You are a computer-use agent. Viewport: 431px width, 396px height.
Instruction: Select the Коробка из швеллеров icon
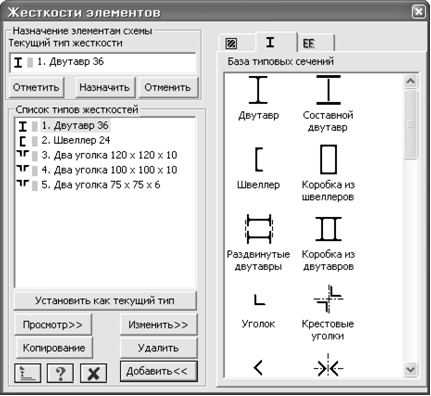pyautogui.click(x=328, y=159)
